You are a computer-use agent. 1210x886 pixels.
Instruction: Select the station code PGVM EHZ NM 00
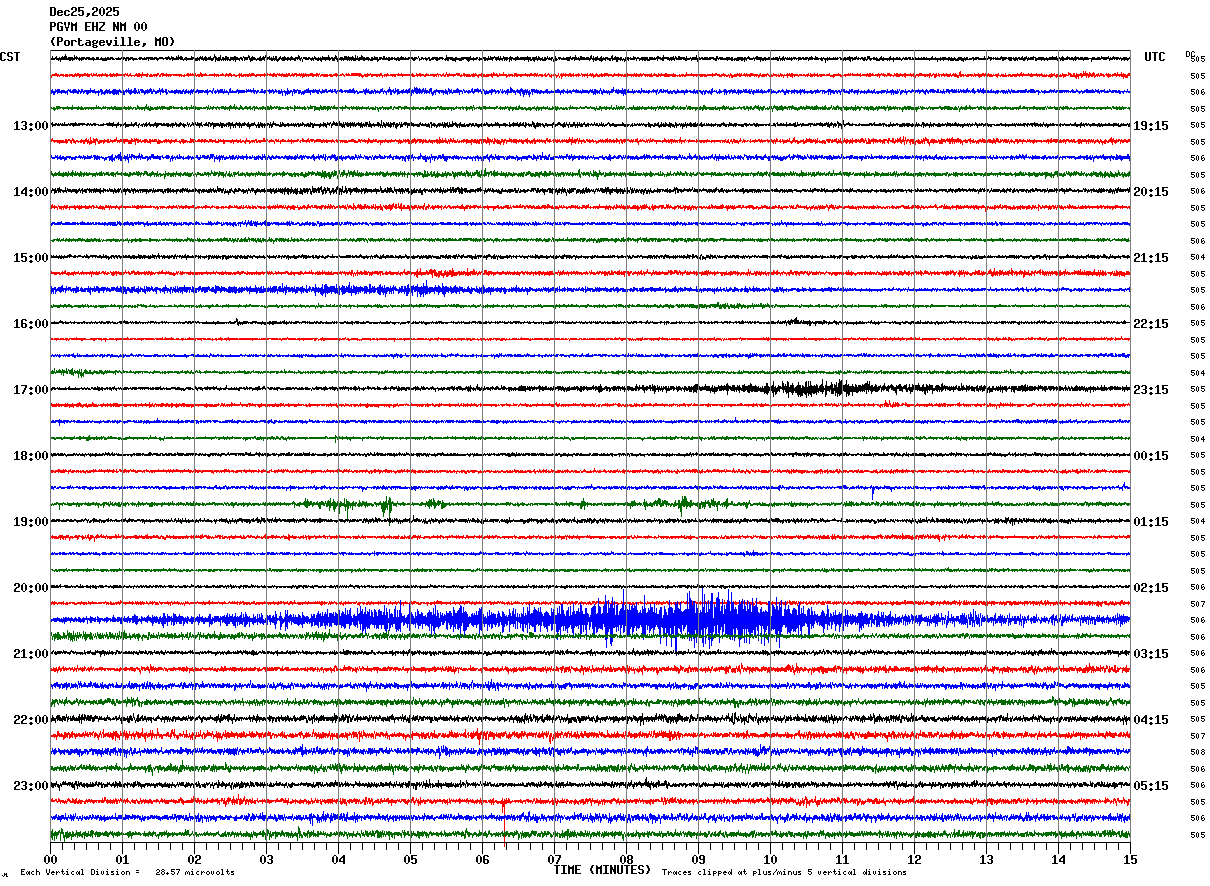[x=98, y=27]
